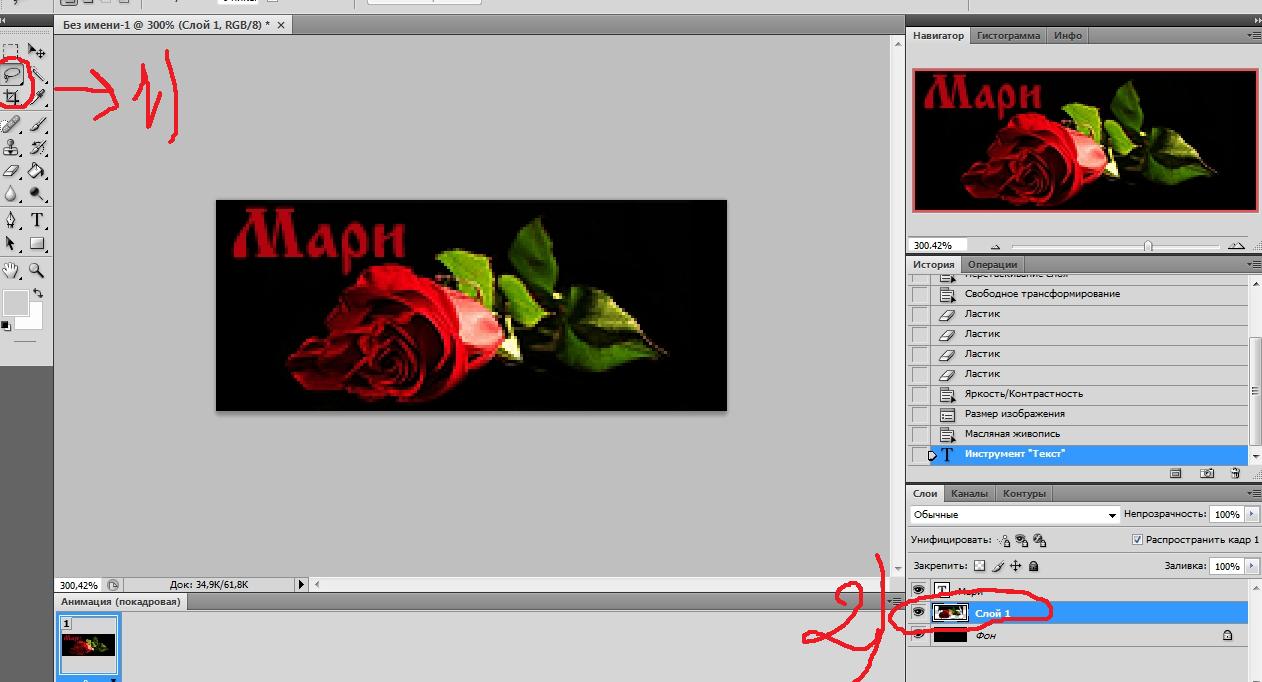Open the status bar info arrow menu

click(x=301, y=584)
